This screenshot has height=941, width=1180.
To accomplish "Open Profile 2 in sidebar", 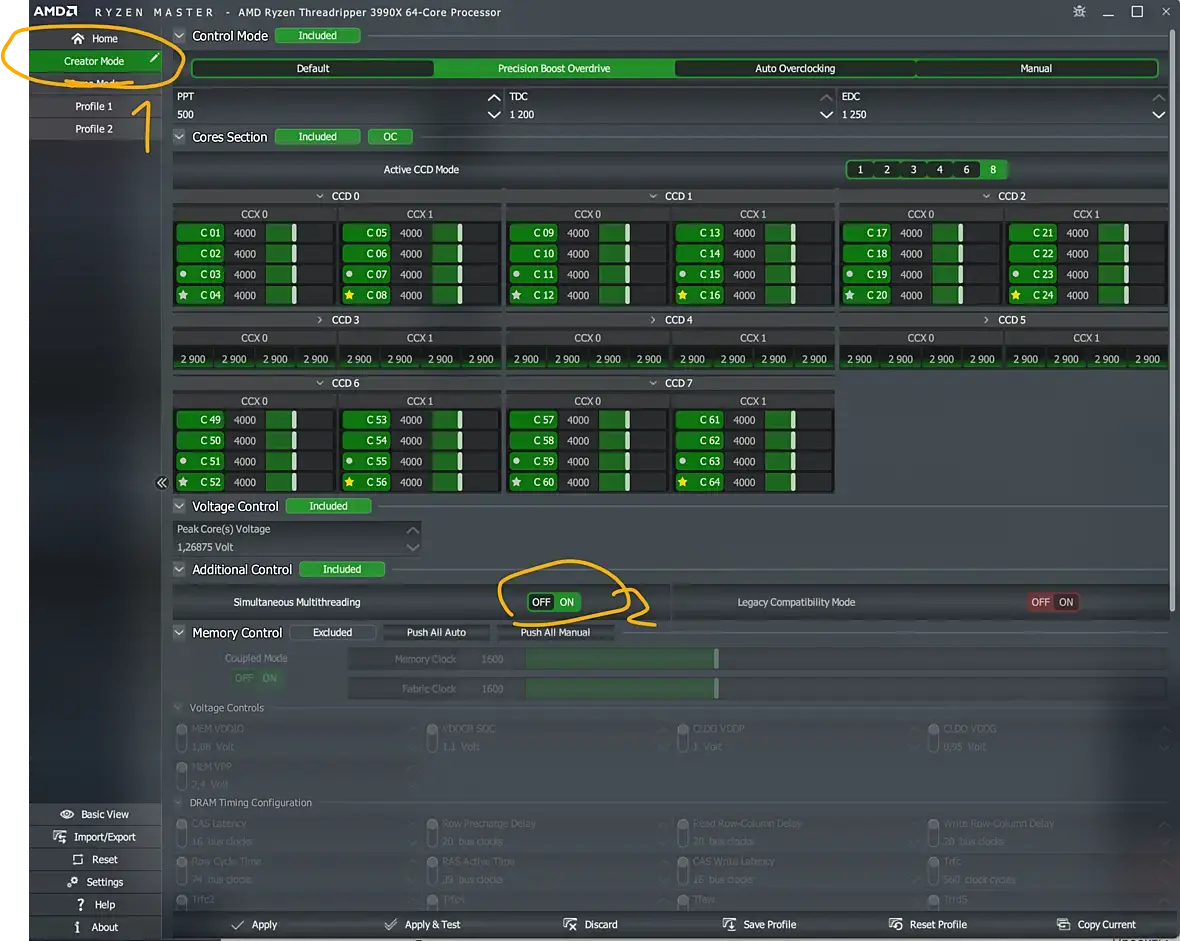I will 94,129.
